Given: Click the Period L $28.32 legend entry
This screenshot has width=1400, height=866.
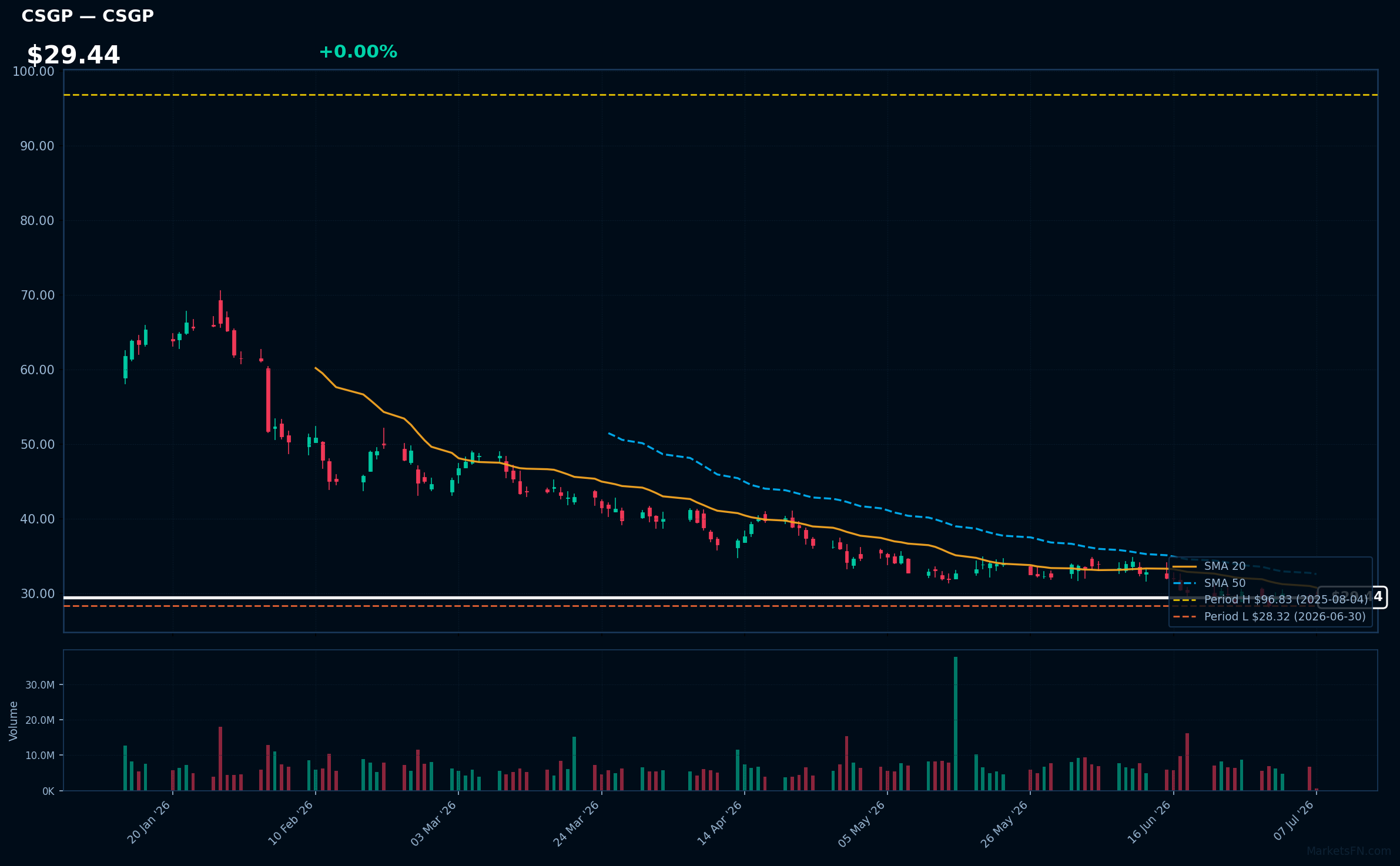Looking at the screenshot, I should [1269, 617].
